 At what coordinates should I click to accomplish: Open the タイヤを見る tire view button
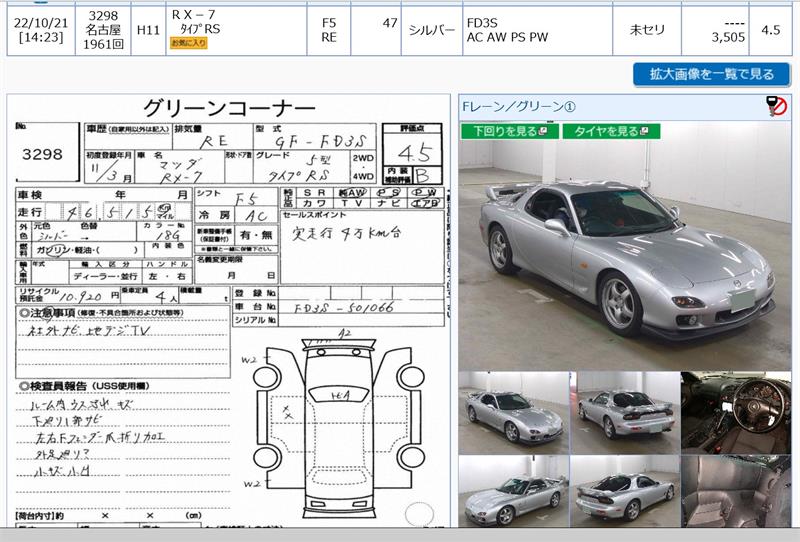tap(611, 131)
